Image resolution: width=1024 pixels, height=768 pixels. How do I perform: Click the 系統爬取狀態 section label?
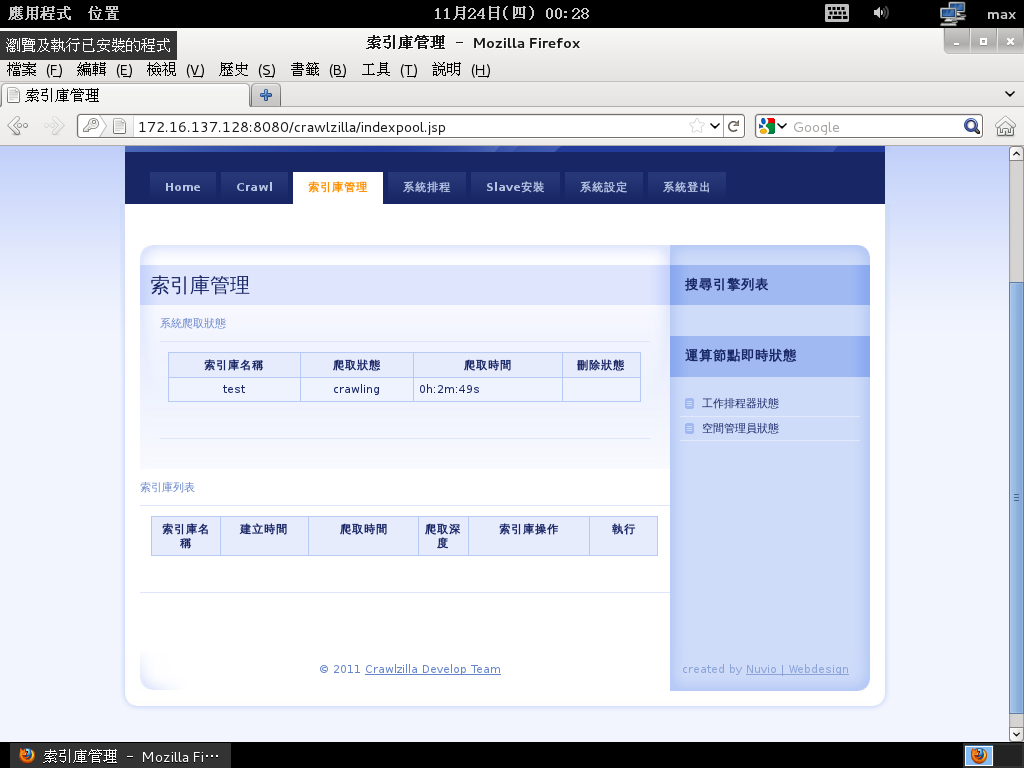pyautogui.click(x=193, y=323)
